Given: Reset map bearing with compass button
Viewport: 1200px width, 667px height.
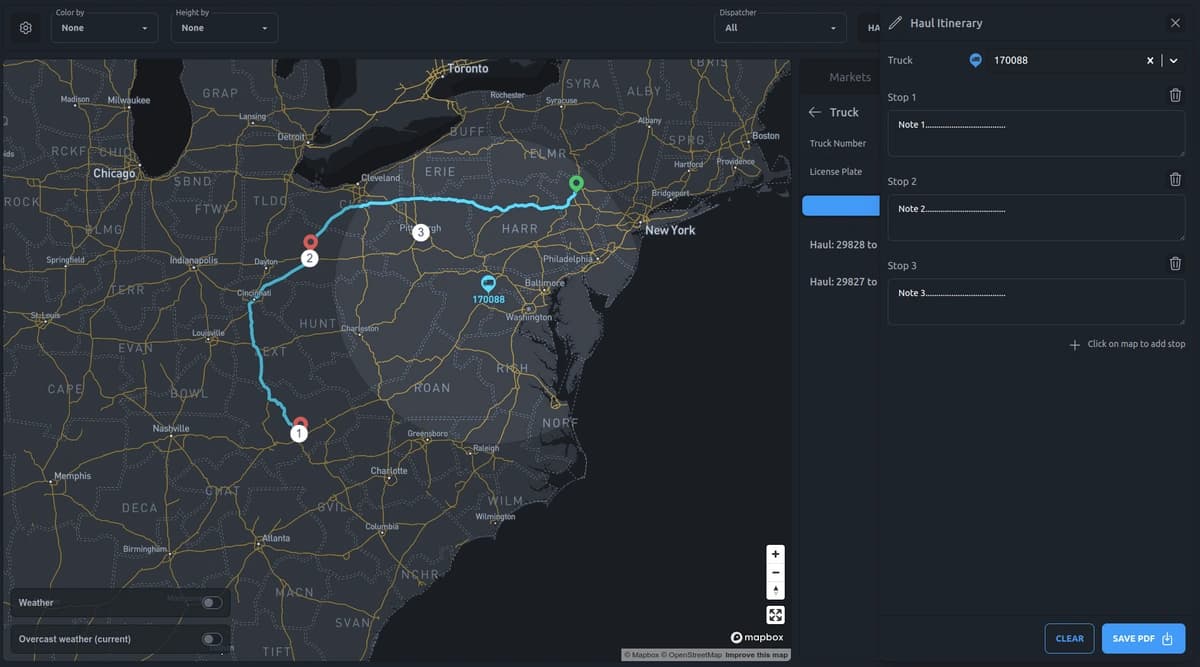Looking at the screenshot, I should [x=776, y=590].
